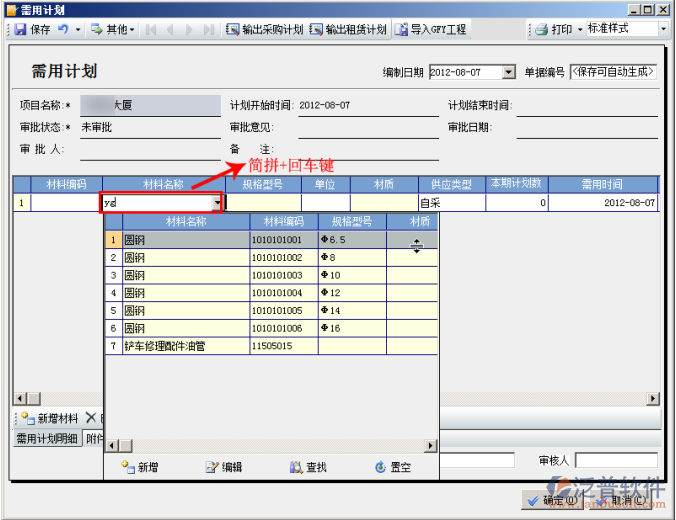Screen dimensions: 676x520
Task: Click the Save (保存) disk icon
Action: coord(20,29)
